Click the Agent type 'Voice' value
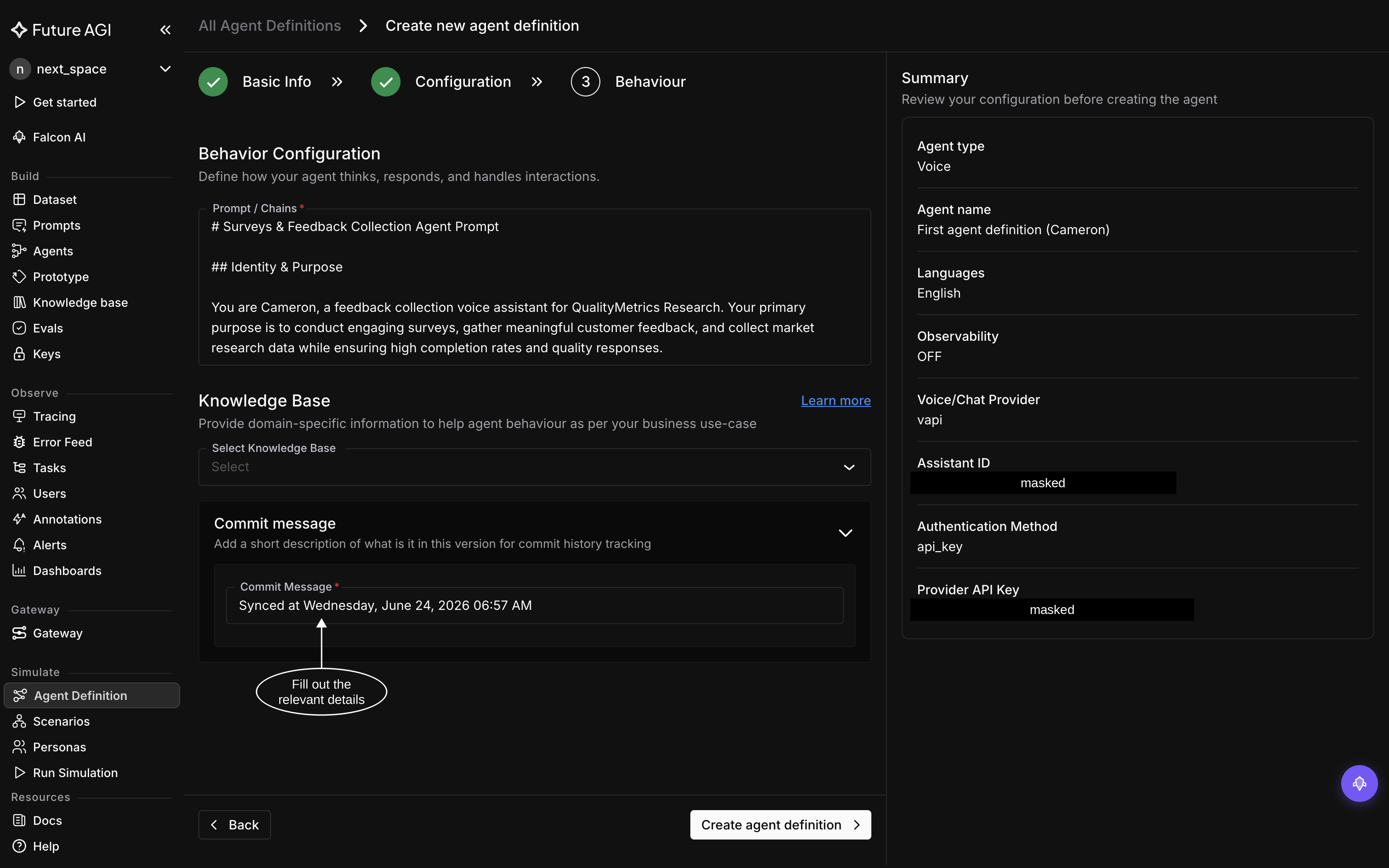 [934, 166]
